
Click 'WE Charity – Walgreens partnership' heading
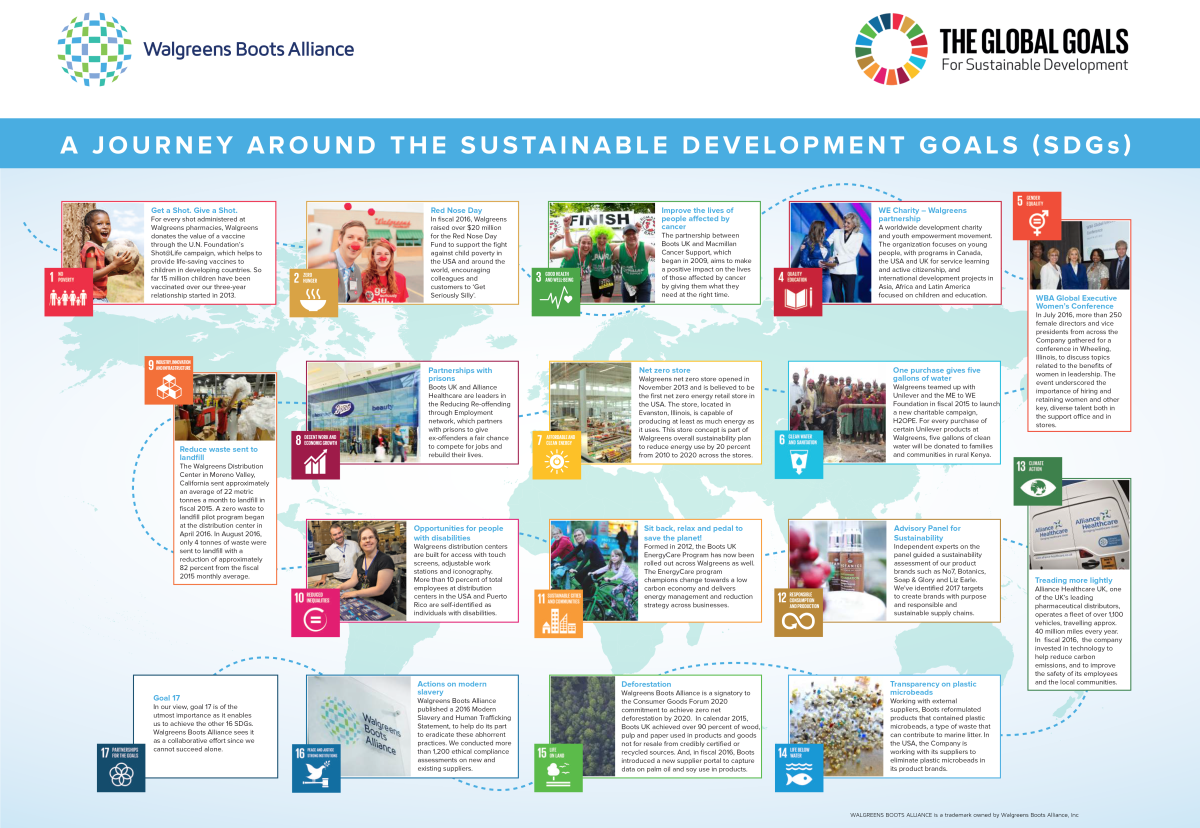[x=922, y=215]
